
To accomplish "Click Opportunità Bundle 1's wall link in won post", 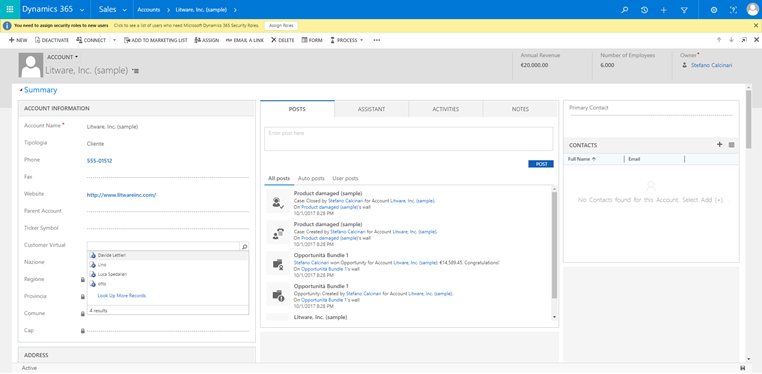I will 330,269.
